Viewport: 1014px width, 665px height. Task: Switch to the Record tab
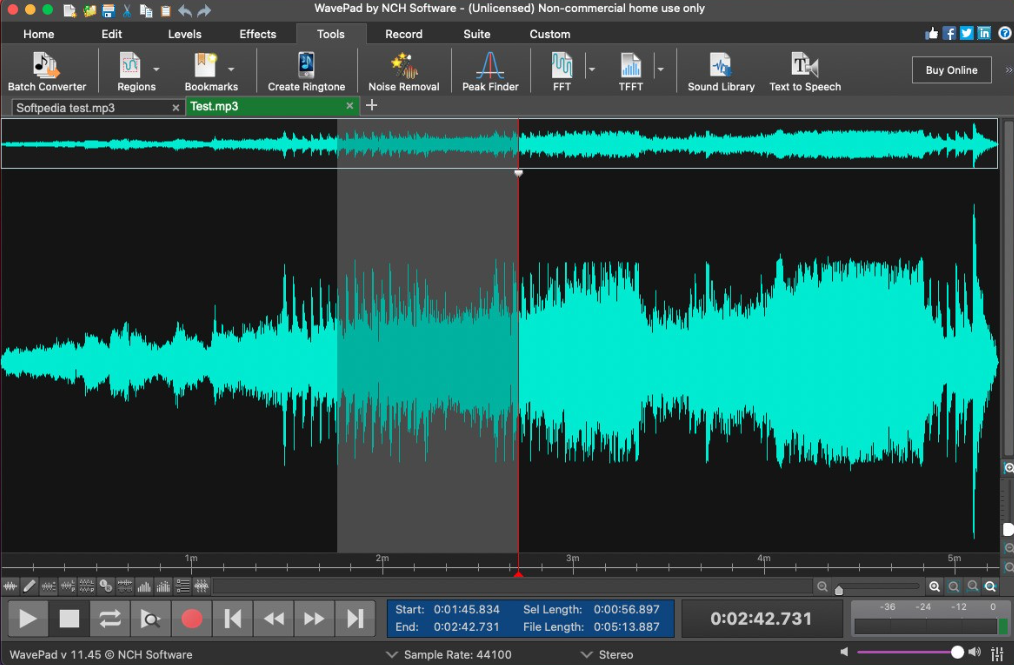tap(404, 34)
